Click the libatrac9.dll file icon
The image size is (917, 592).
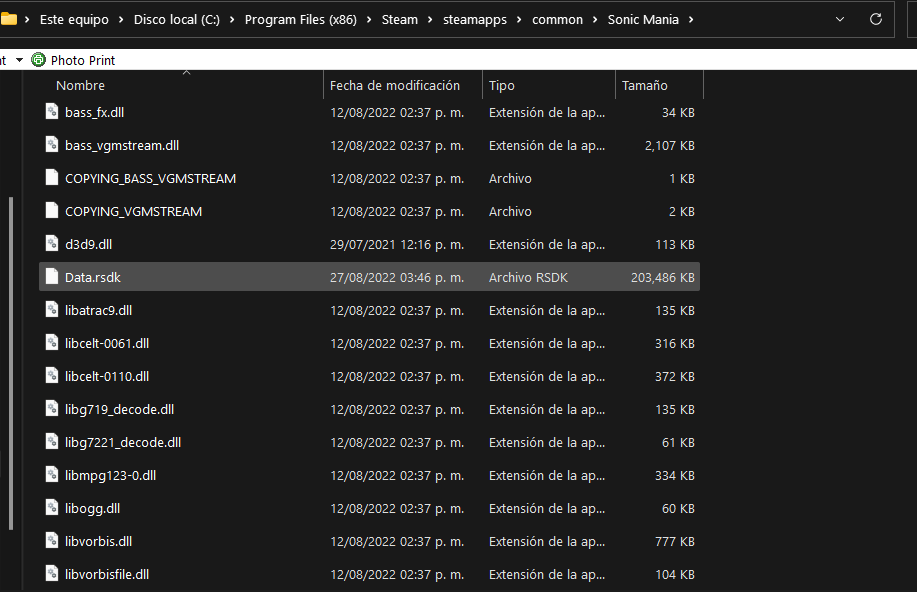pos(52,310)
